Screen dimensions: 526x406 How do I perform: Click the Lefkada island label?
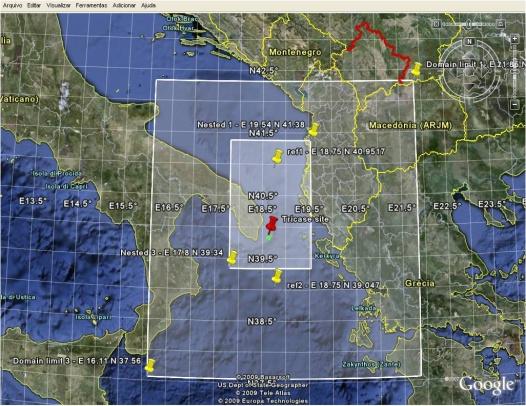[364, 308]
